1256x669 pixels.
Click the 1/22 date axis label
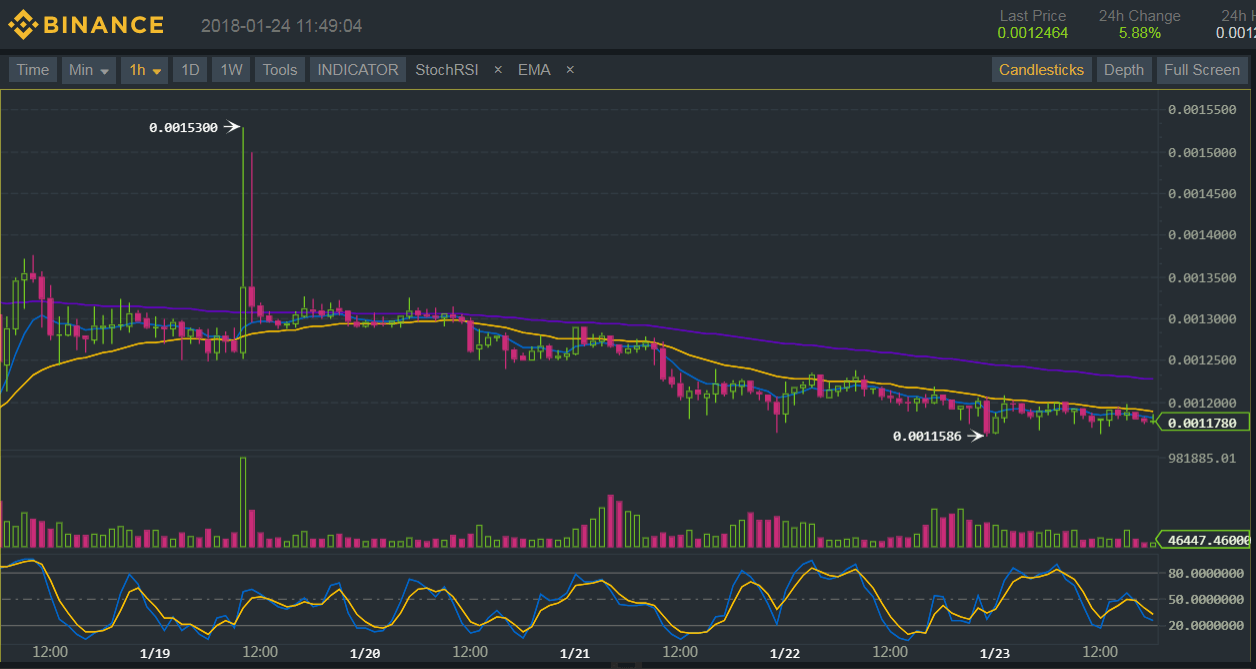coord(785,653)
